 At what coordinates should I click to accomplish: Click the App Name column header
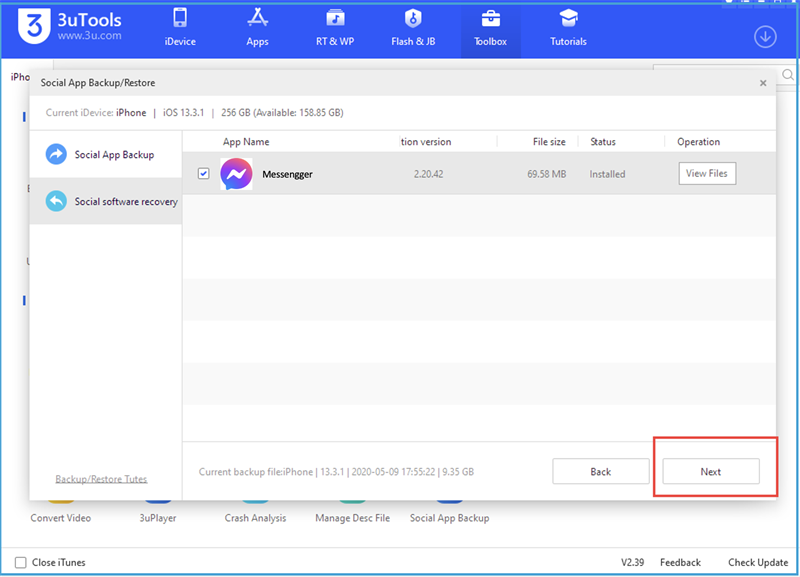[x=246, y=142]
